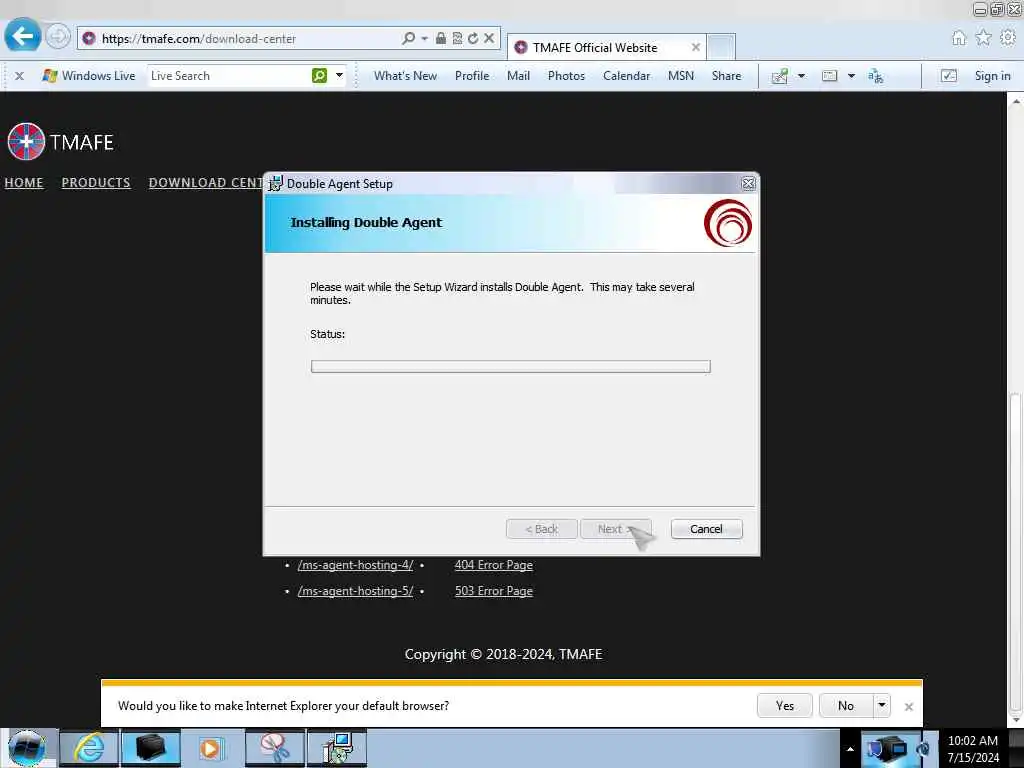Open the 404 Error Page link
The height and width of the screenshot is (768, 1024).
pyautogui.click(x=494, y=565)
